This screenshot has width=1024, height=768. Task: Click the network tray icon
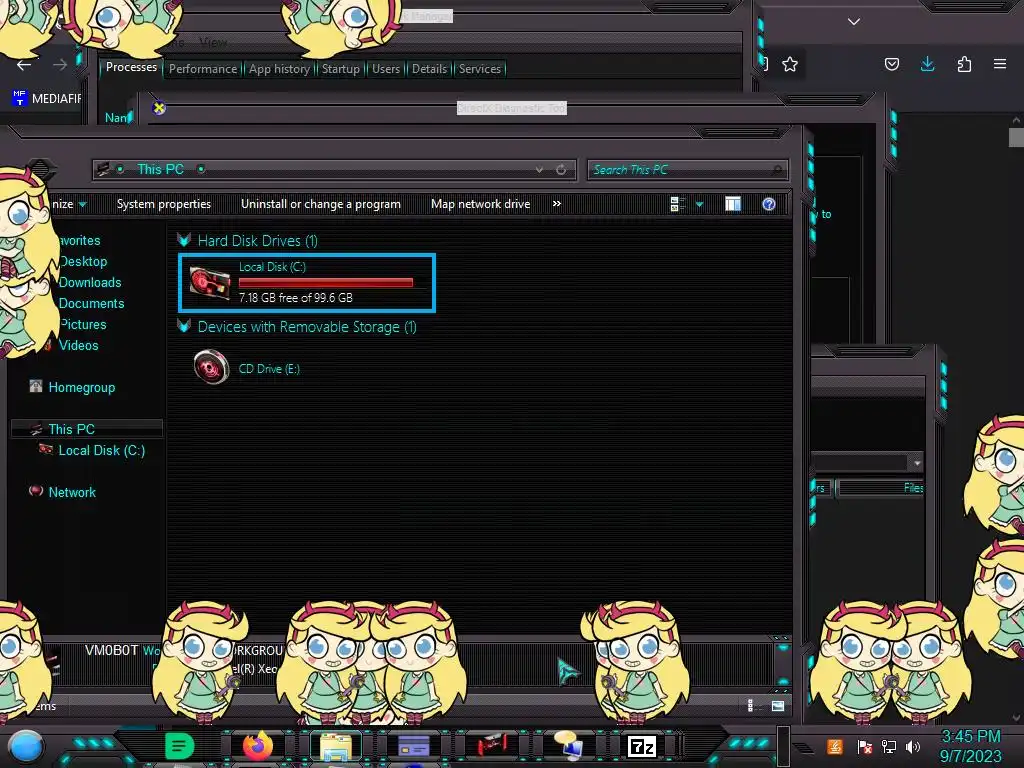(x=889, y=746)
